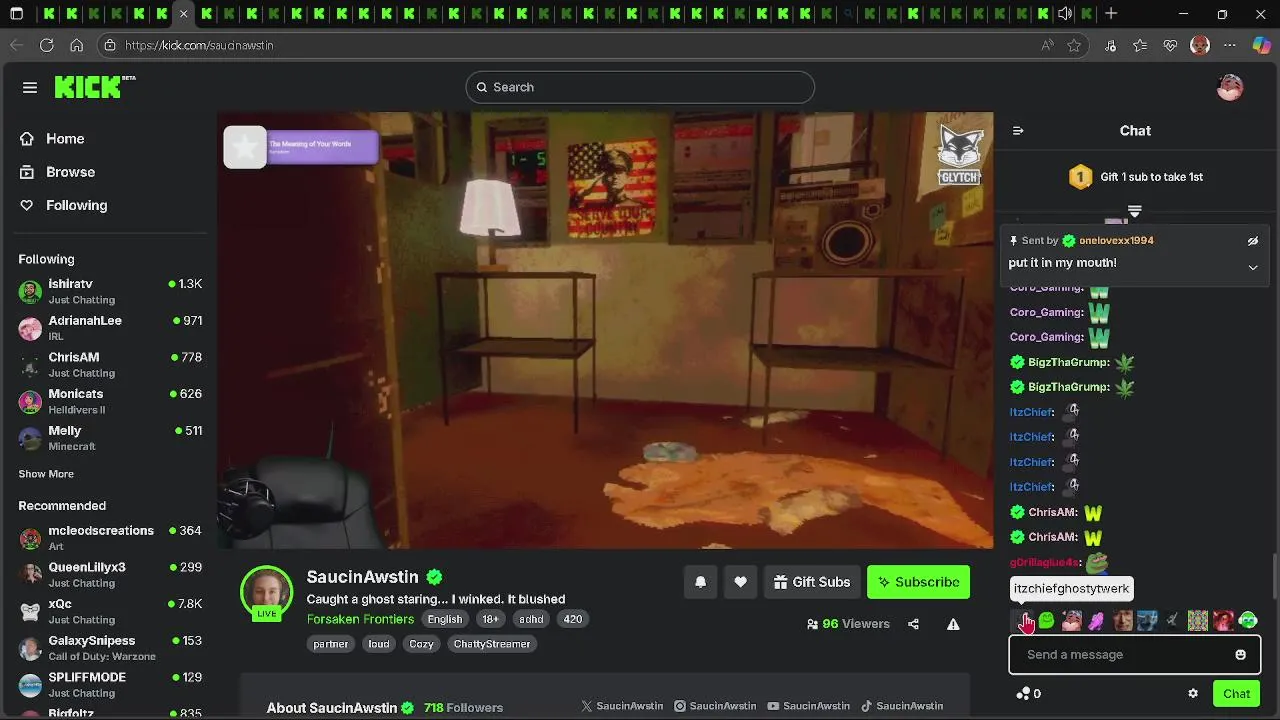Viewport: 1280px width, 720px height.
Task: Follow the channel with the heart button
Action: click(x=740, y=582)
